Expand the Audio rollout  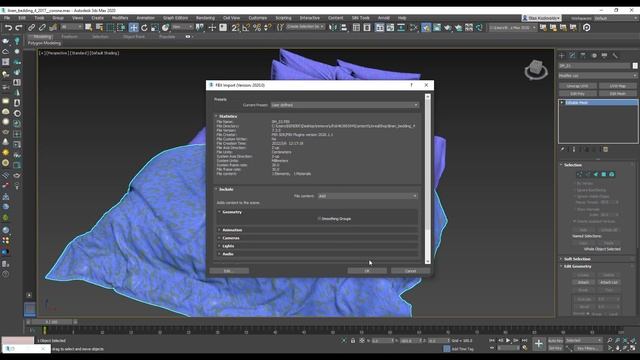coord(220,254)
